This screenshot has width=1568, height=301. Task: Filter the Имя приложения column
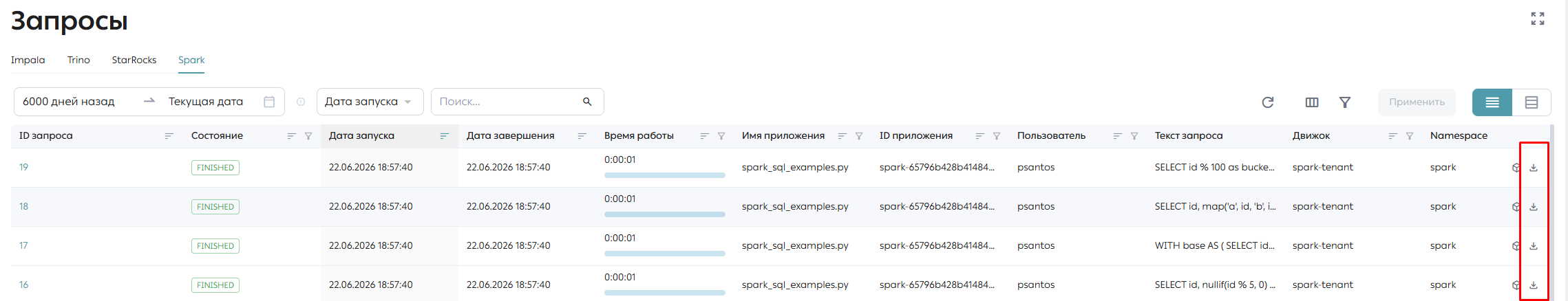859,136
